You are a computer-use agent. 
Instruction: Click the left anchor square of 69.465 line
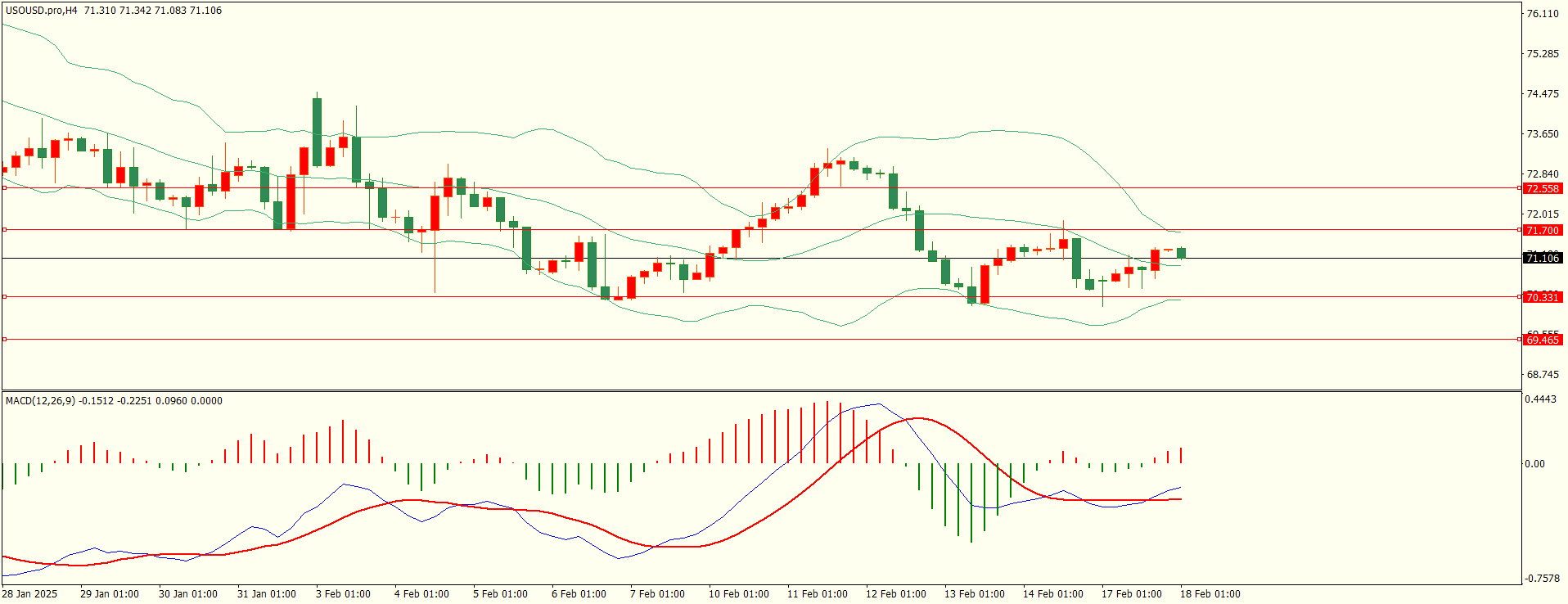click(x=4, y=340)
